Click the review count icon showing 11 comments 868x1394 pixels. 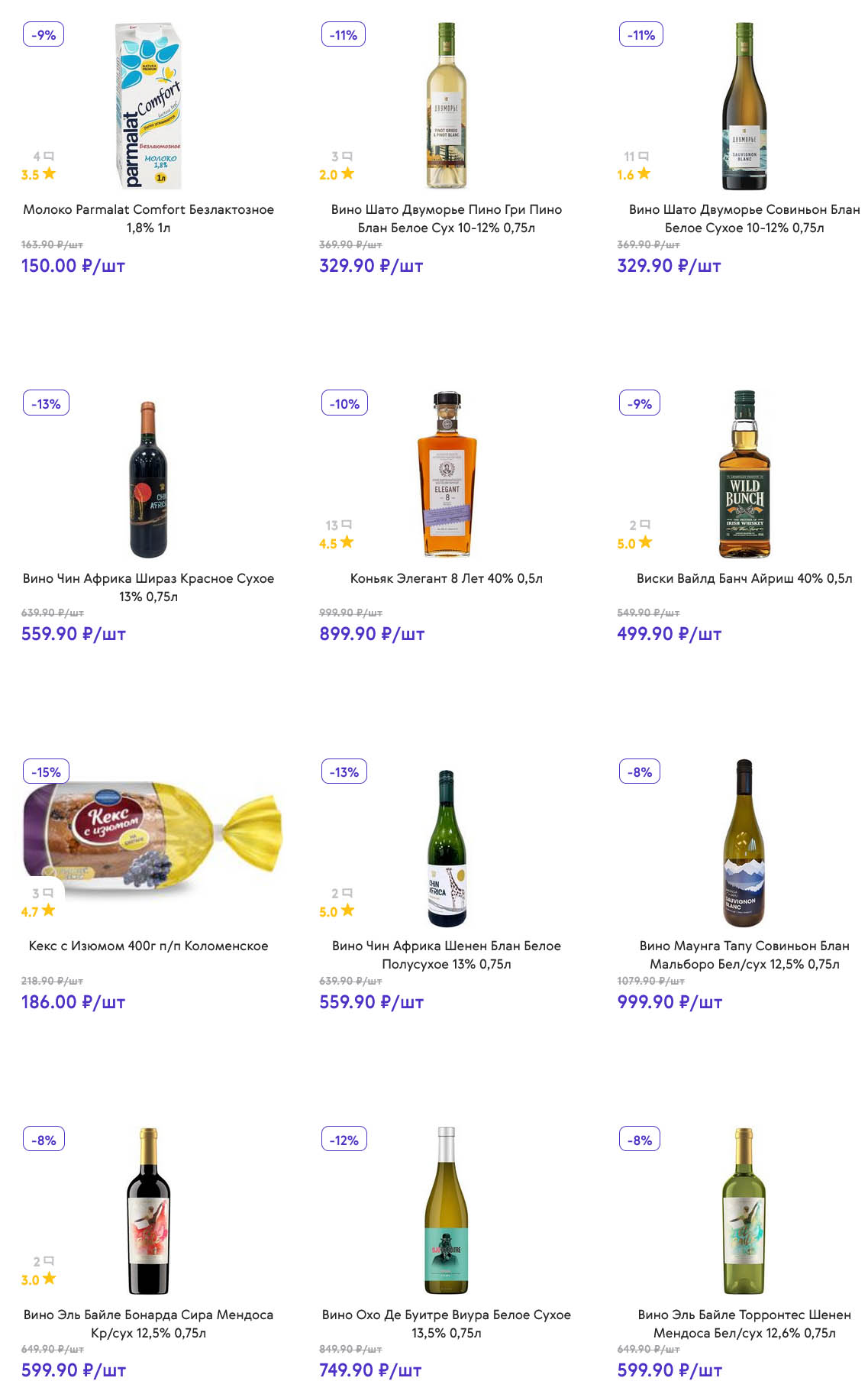coord(644,156)
